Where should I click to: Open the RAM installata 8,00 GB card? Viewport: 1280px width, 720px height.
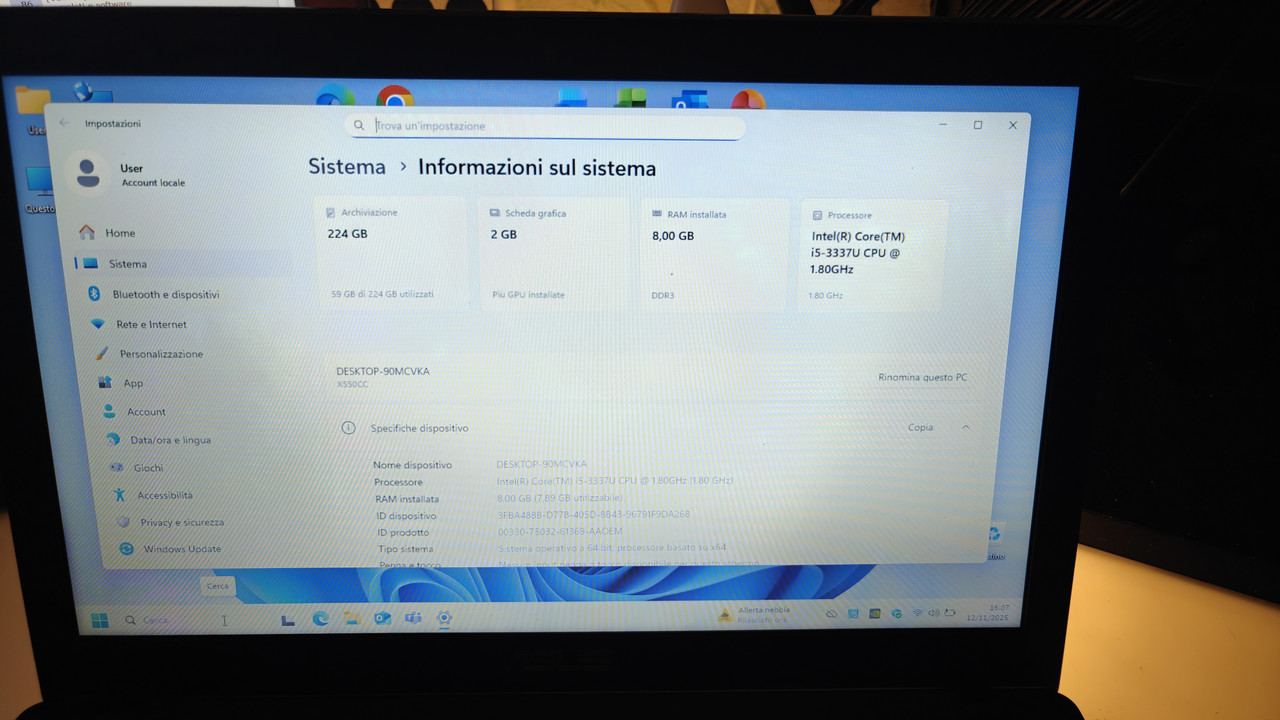tap(715, 254)
